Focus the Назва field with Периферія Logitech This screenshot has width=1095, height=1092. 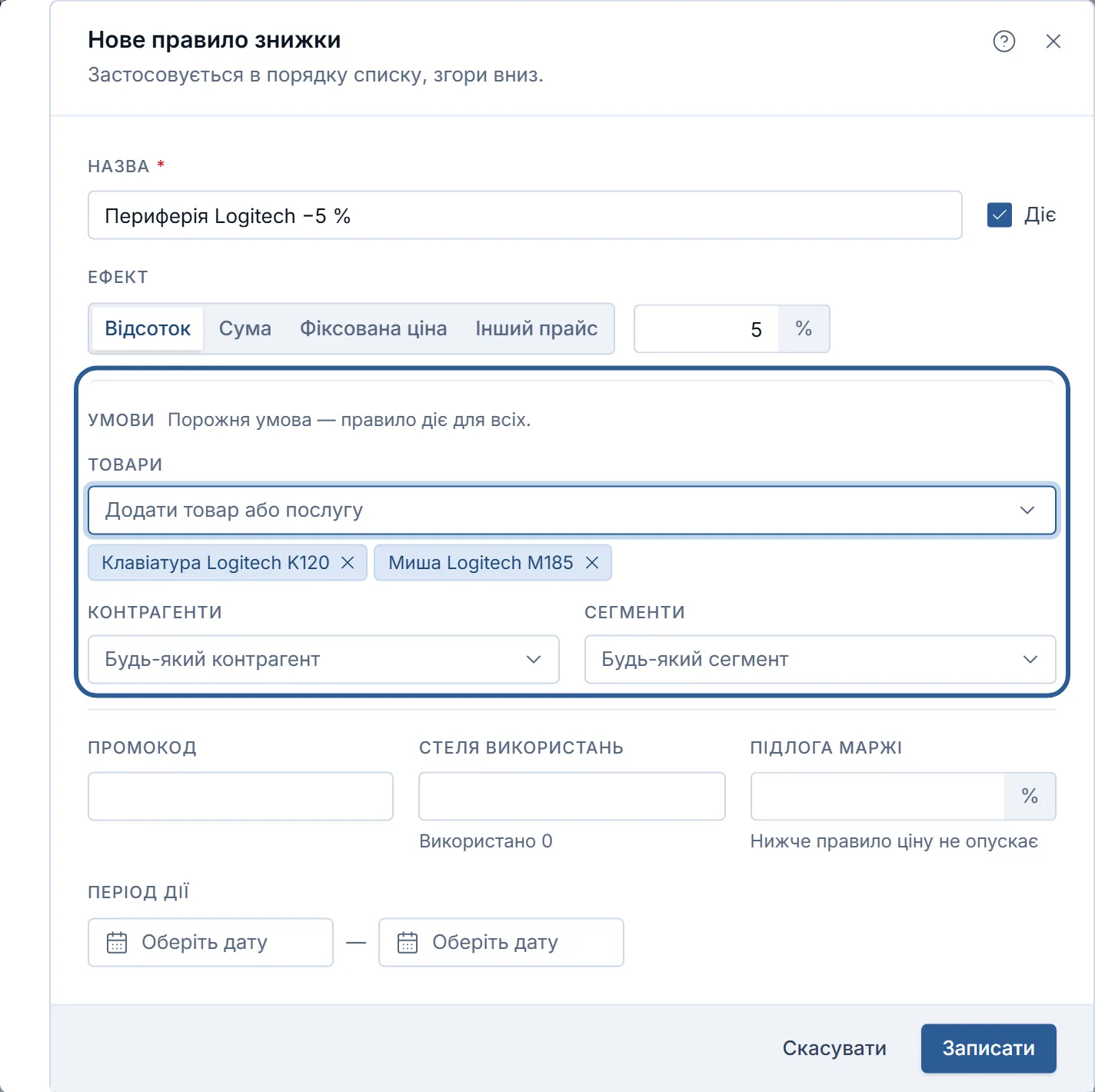click(525, 215)
